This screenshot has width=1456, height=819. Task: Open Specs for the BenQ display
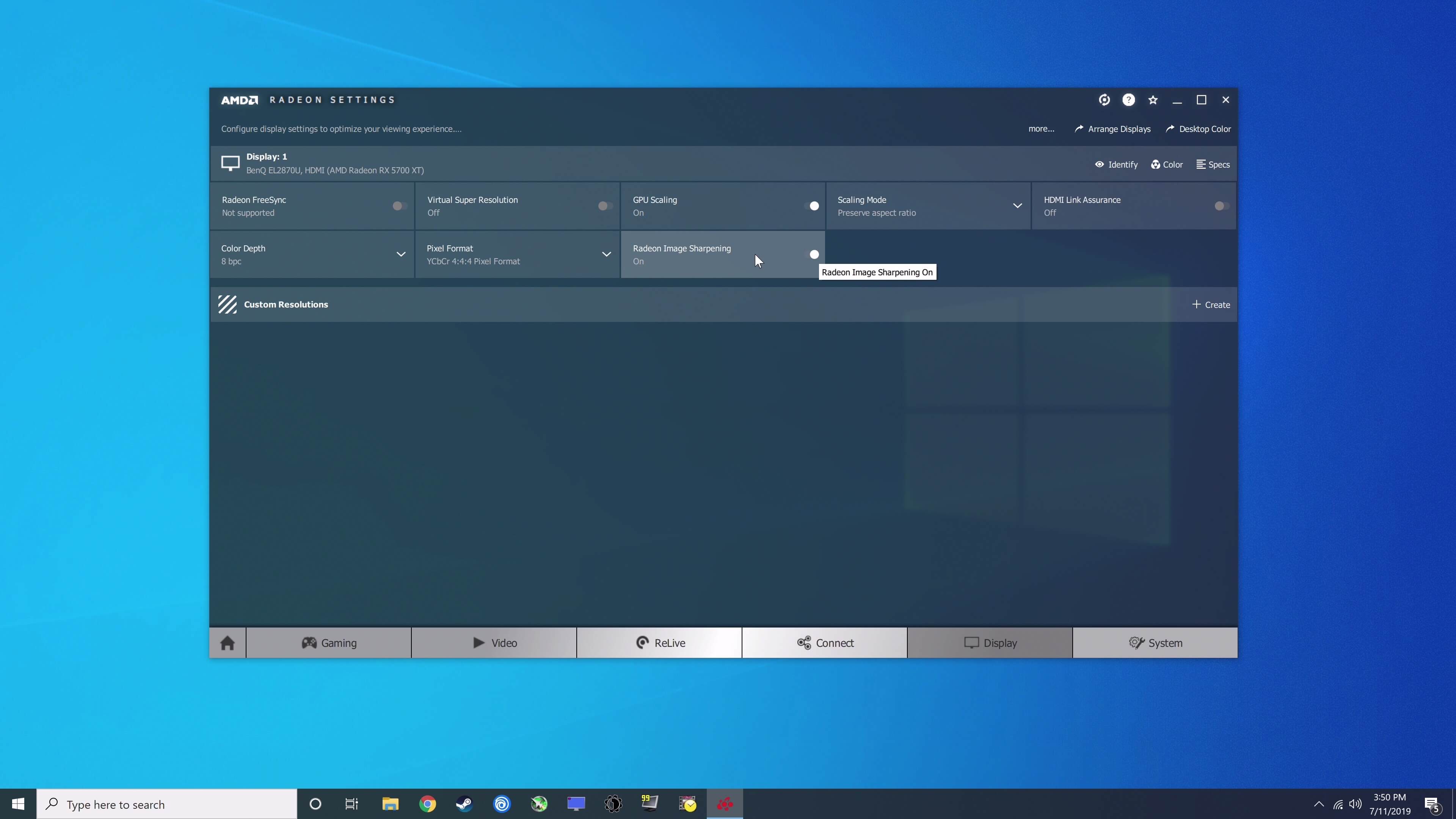(1213, 164)
